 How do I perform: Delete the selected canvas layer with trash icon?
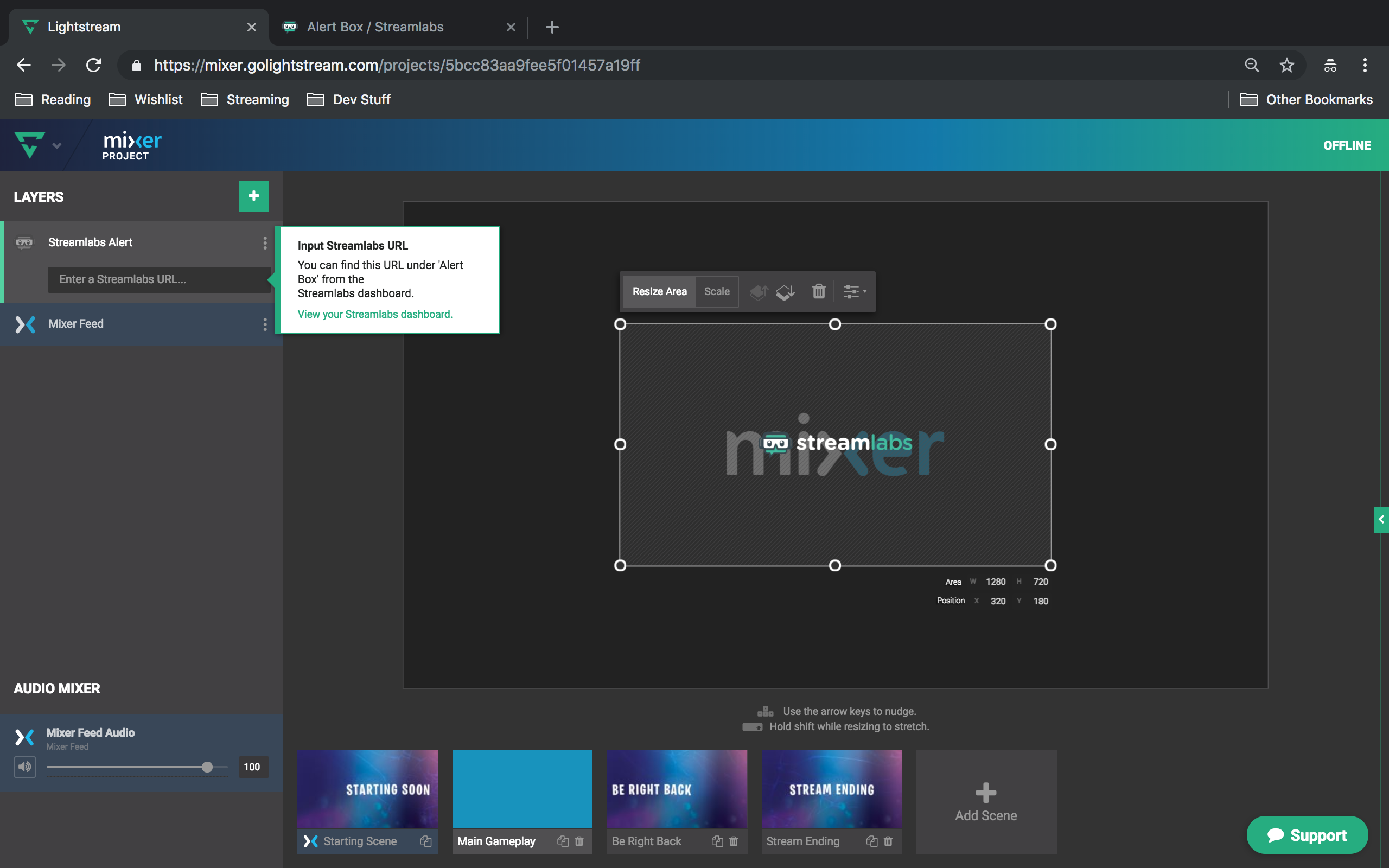tap(818, 292)
